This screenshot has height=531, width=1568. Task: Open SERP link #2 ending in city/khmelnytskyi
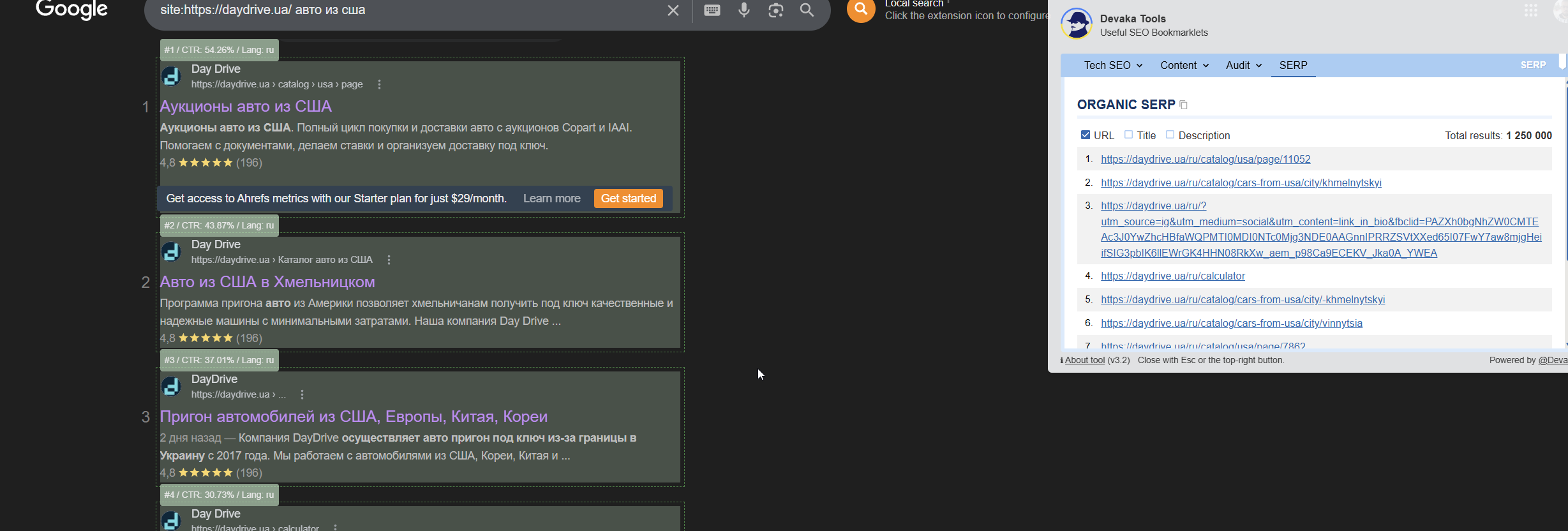pos(1241,183)
